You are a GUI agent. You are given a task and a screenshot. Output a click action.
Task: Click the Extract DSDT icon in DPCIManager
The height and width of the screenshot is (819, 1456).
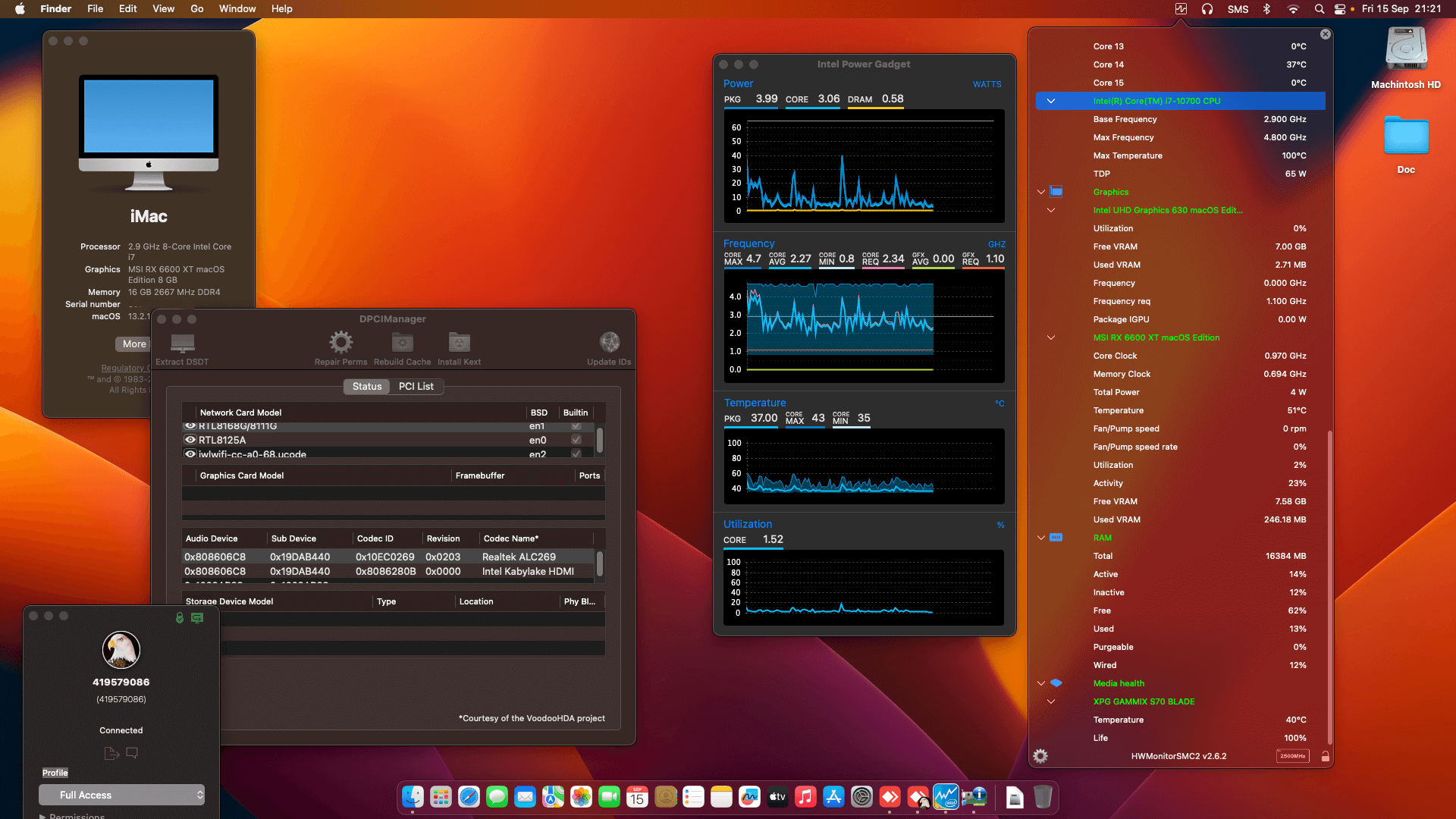[181, 344]
